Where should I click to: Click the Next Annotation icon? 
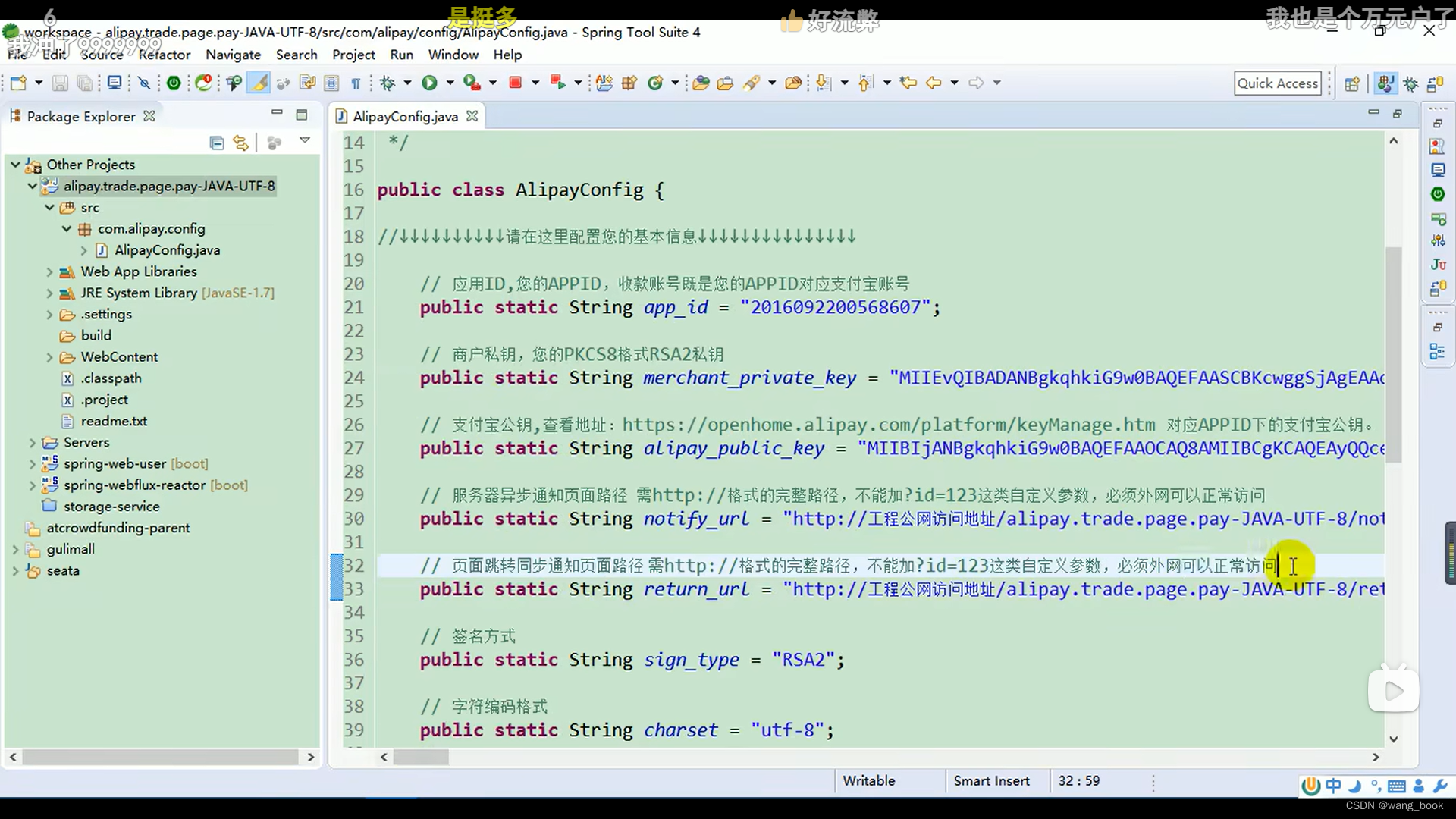(824, 83)
